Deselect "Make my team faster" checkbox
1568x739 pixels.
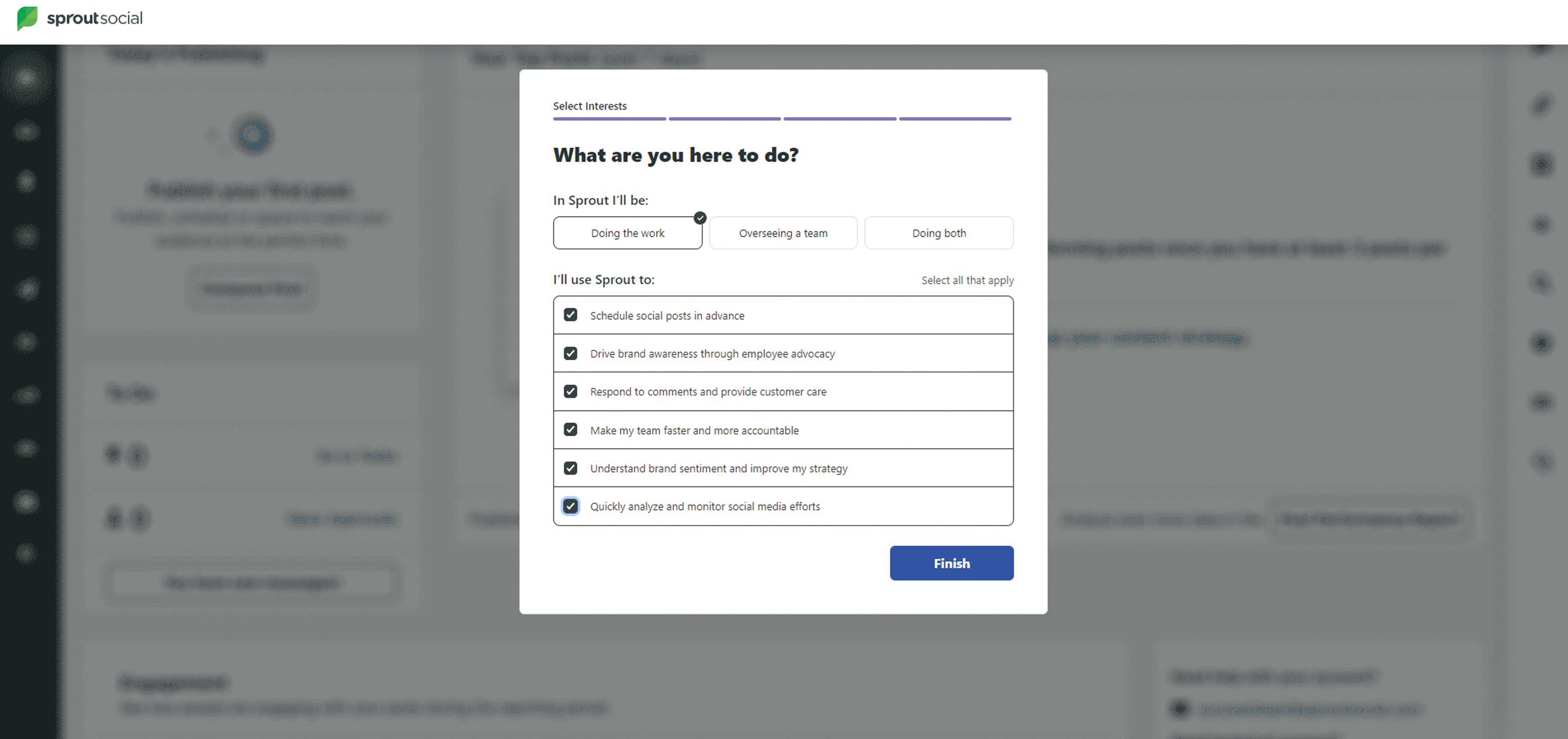570,430
